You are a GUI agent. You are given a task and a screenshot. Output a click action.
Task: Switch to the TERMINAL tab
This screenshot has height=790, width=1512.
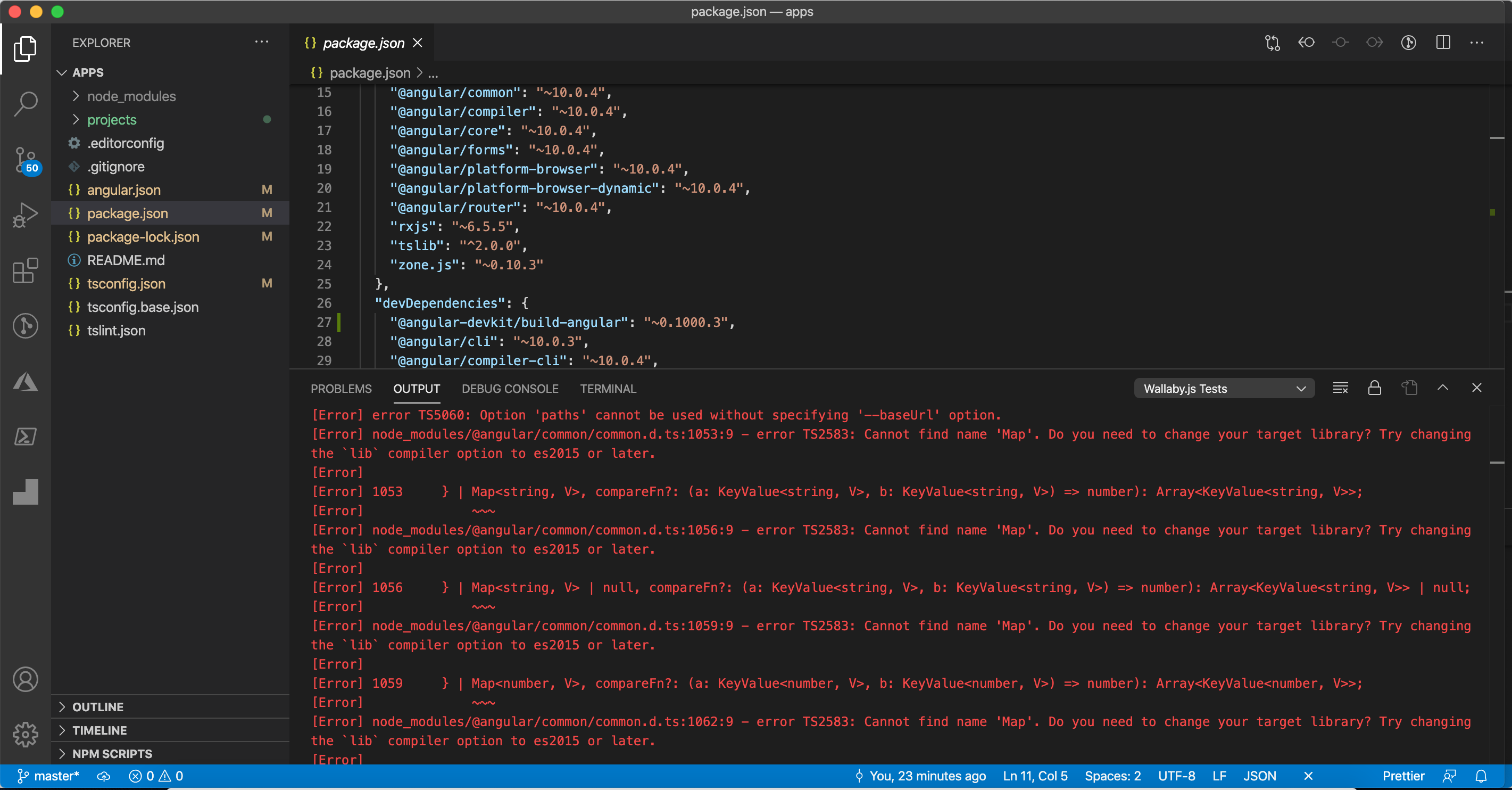tap(608, 388)
